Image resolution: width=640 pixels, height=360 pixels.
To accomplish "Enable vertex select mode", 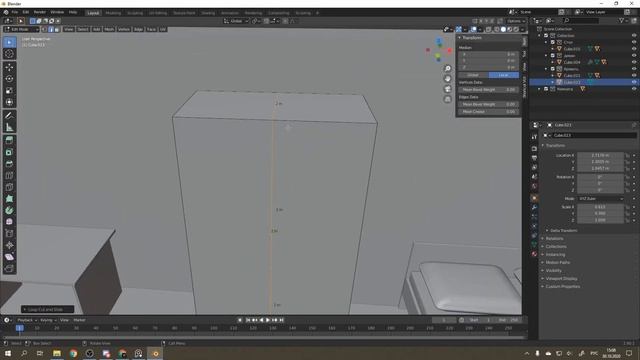I will pos(44,29).
